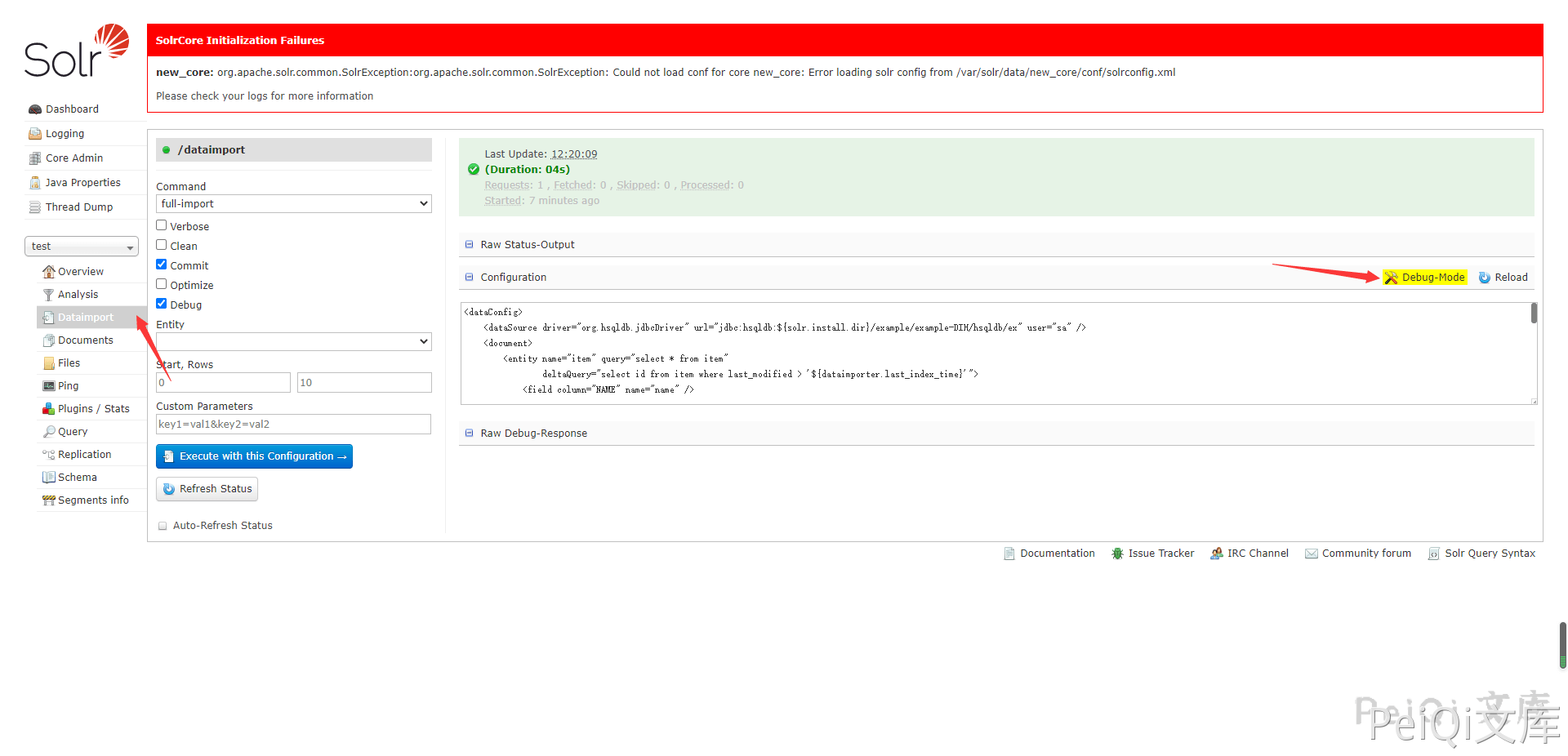Click the Debug-Mode hammer icon
This screenshot has height=756, width=1568.
pyautogui.click(x=1392, y=278)
